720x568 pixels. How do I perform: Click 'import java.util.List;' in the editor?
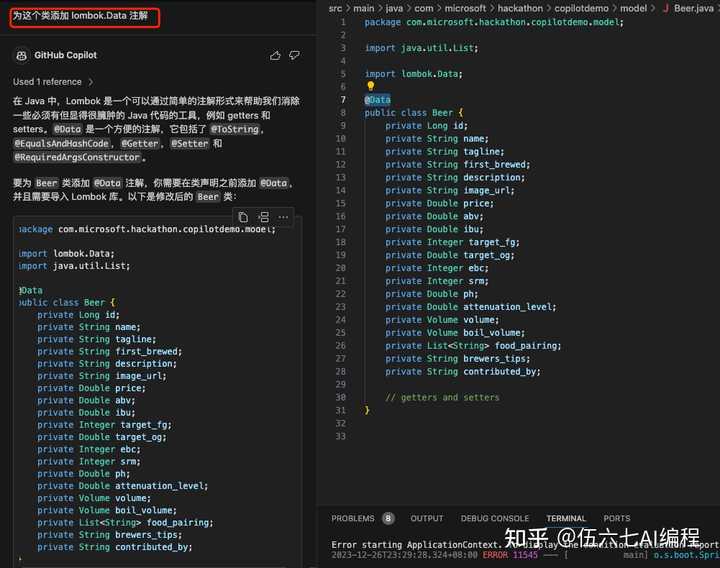[x=422, y=48]
